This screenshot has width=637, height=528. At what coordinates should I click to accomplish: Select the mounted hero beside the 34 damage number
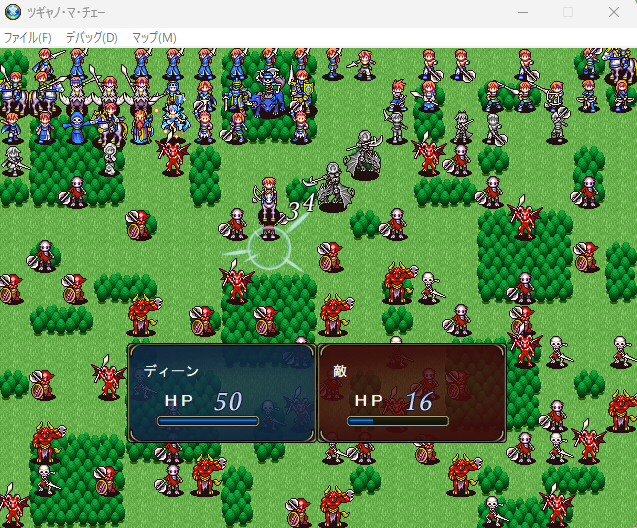268,200
